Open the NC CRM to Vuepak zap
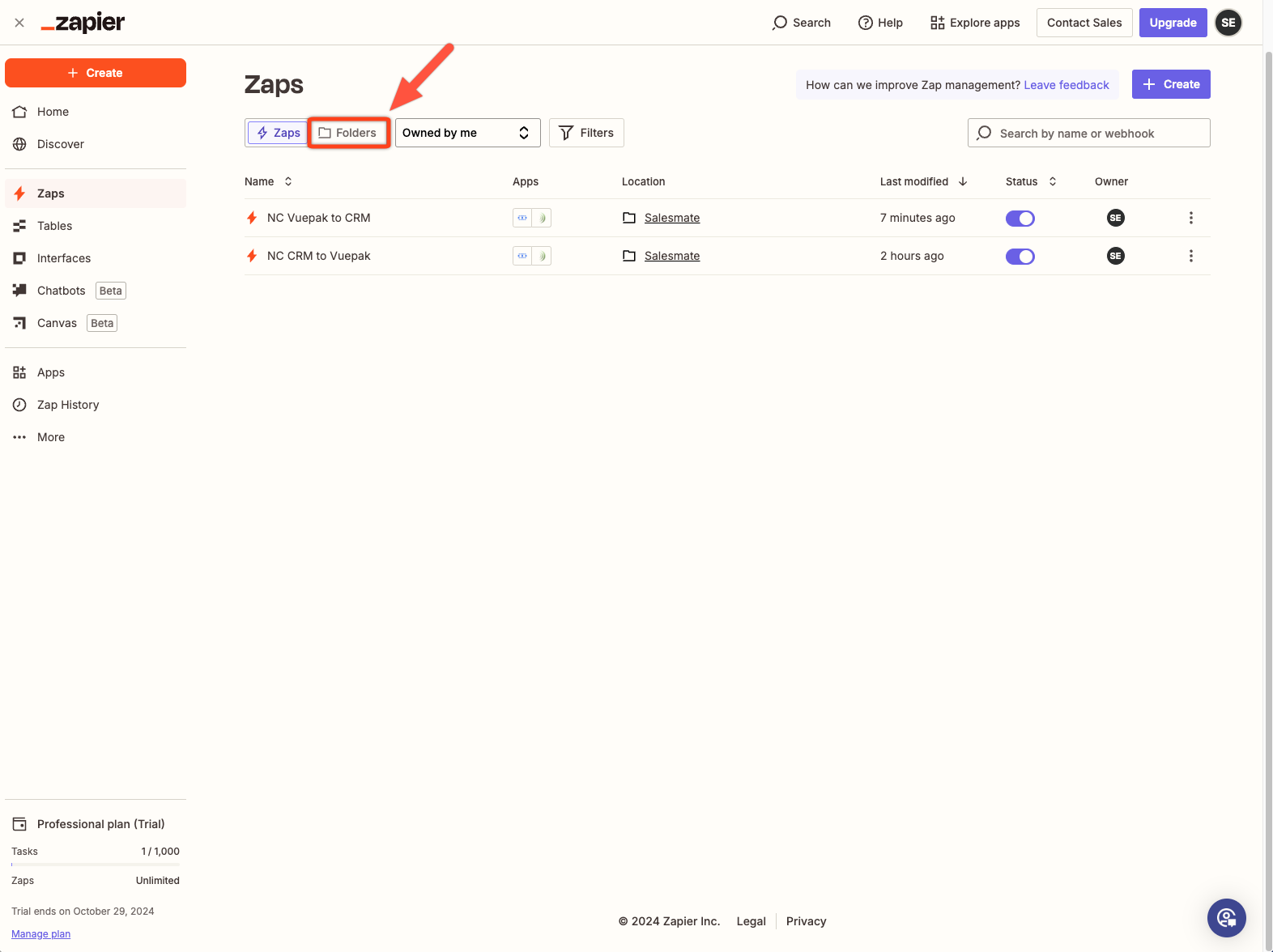Viewport: 1273px width, 952px height. pos(318,256)
